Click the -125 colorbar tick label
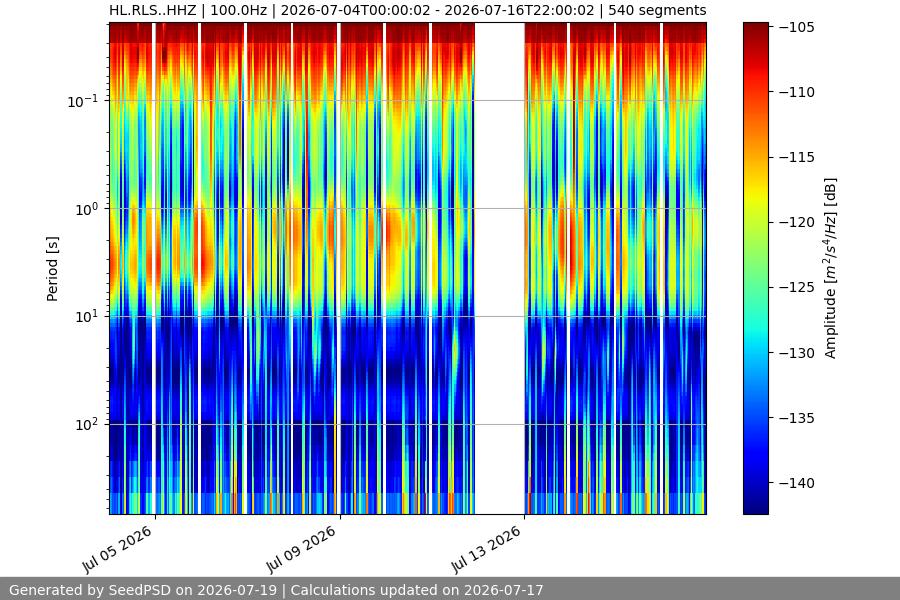The image size is (900, 600). (x=797, y=288)
